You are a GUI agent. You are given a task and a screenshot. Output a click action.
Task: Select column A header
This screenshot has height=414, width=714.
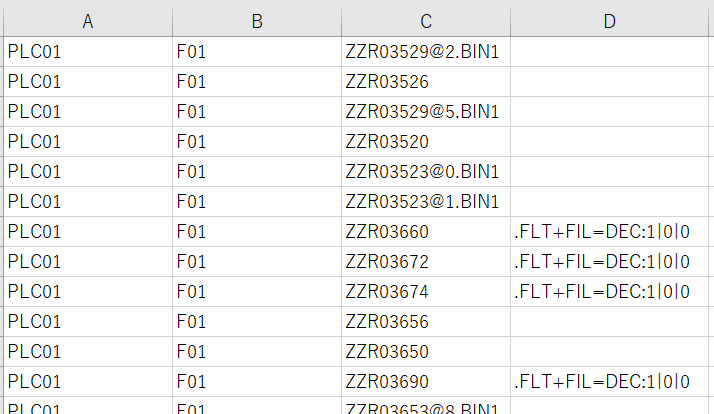coord(88,21)
